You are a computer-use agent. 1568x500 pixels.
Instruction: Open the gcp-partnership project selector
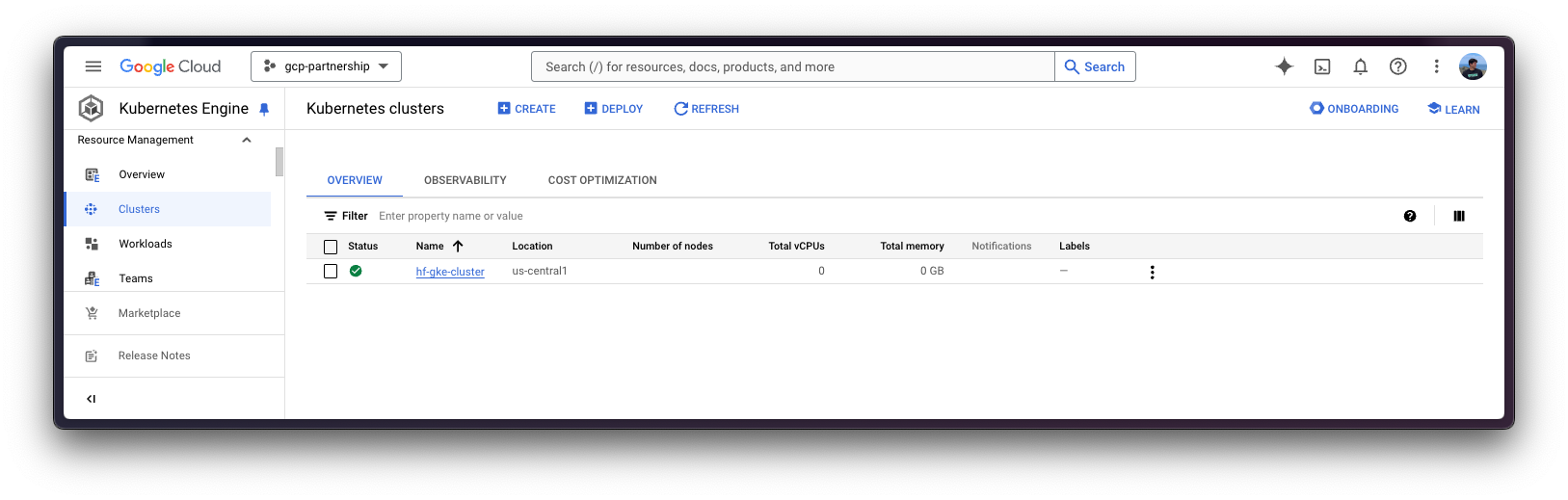point(326,66)
